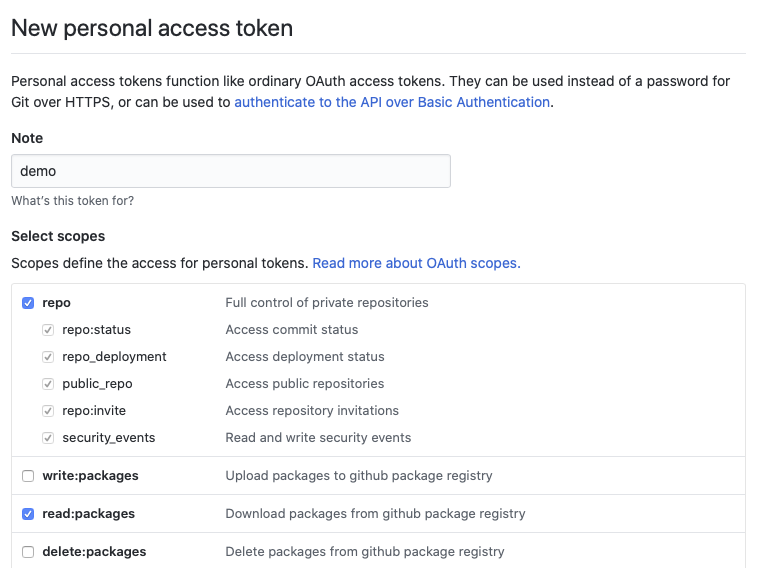The image size is (763, 568).
Task: Open the authenticate to the API link
Action: (x=392, y=102)
